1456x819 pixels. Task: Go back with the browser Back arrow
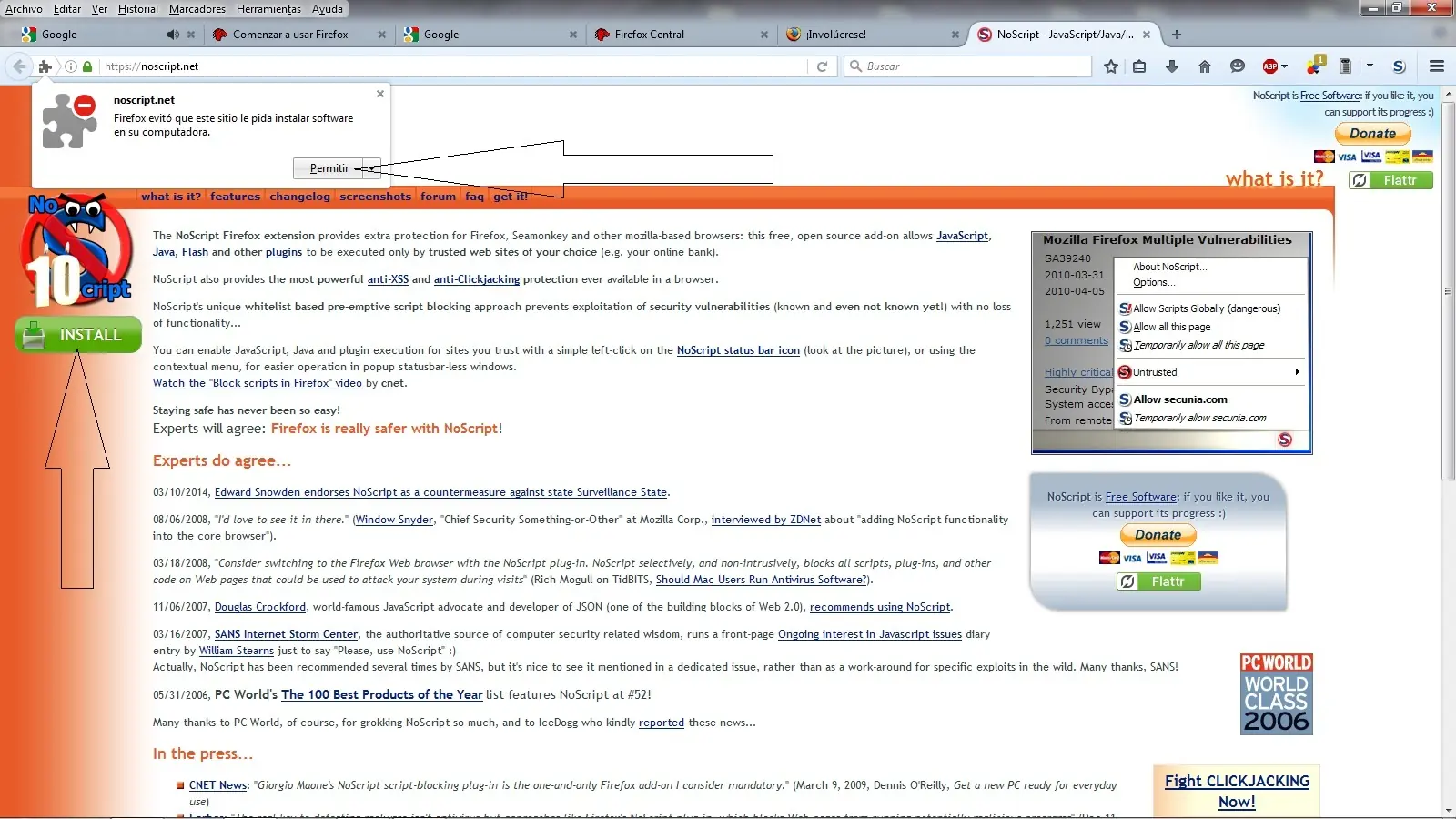click(19, 66)
